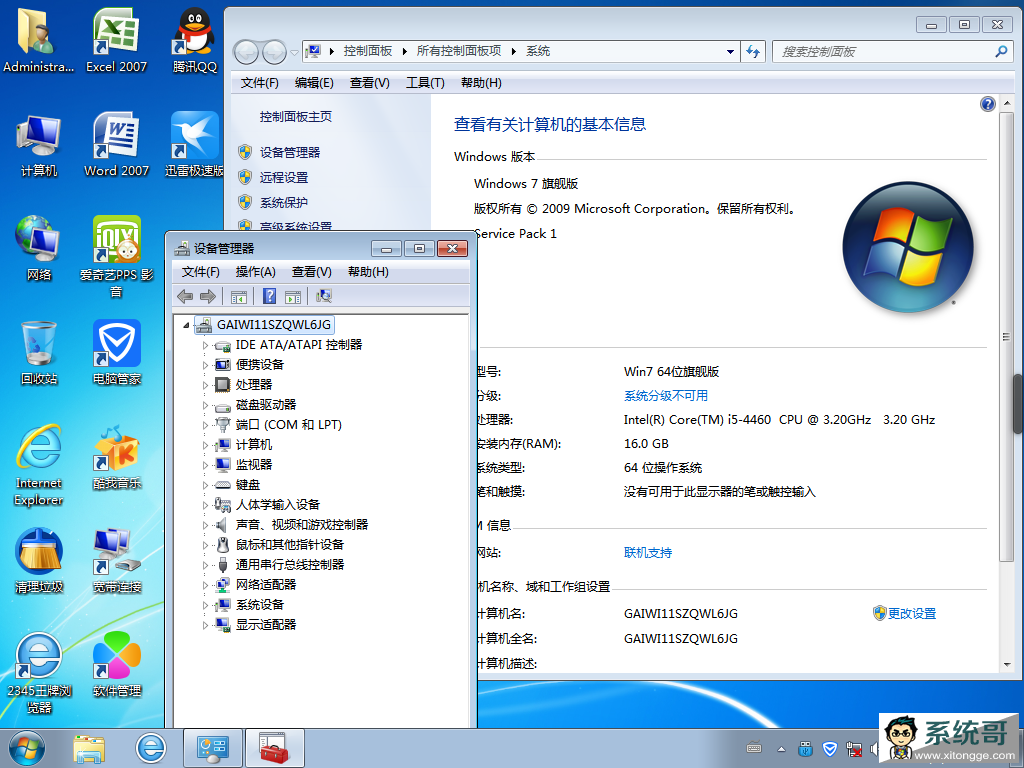
Task: Open 帮助(H) menu in Device Manager
Action: coord(368,272)
